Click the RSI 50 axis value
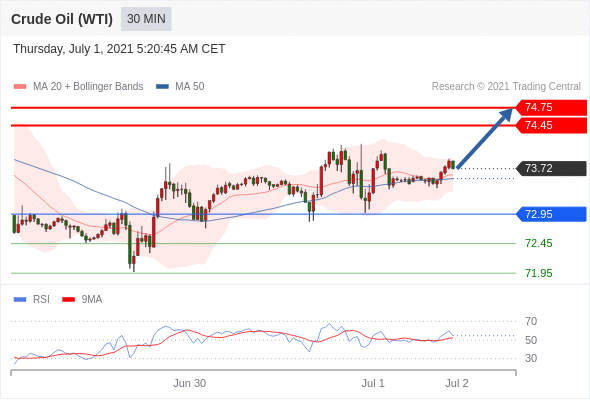This screenshot has width=590, height=400. coord(531,340)
